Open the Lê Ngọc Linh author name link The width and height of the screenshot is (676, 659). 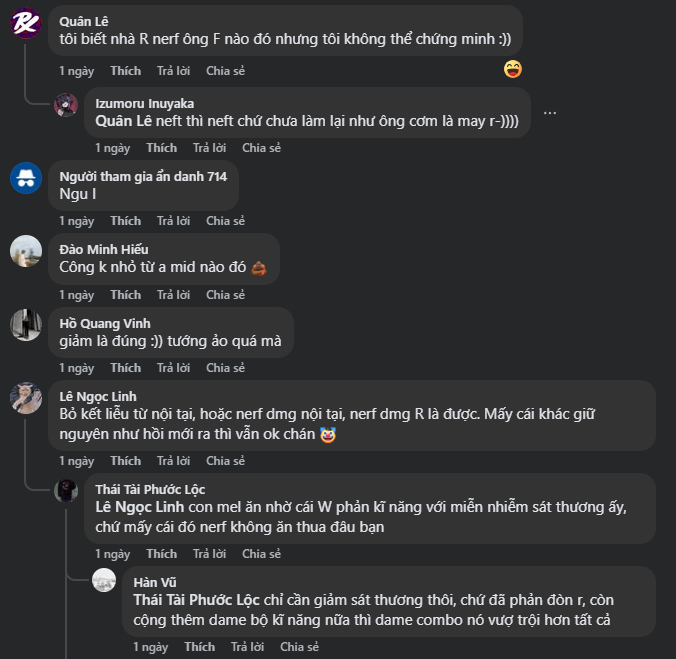98,397
